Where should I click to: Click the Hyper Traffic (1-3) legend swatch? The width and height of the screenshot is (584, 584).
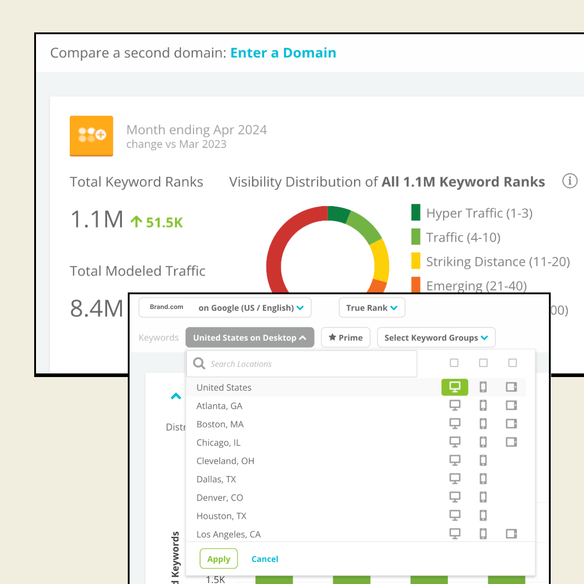[x=416, y=212]
